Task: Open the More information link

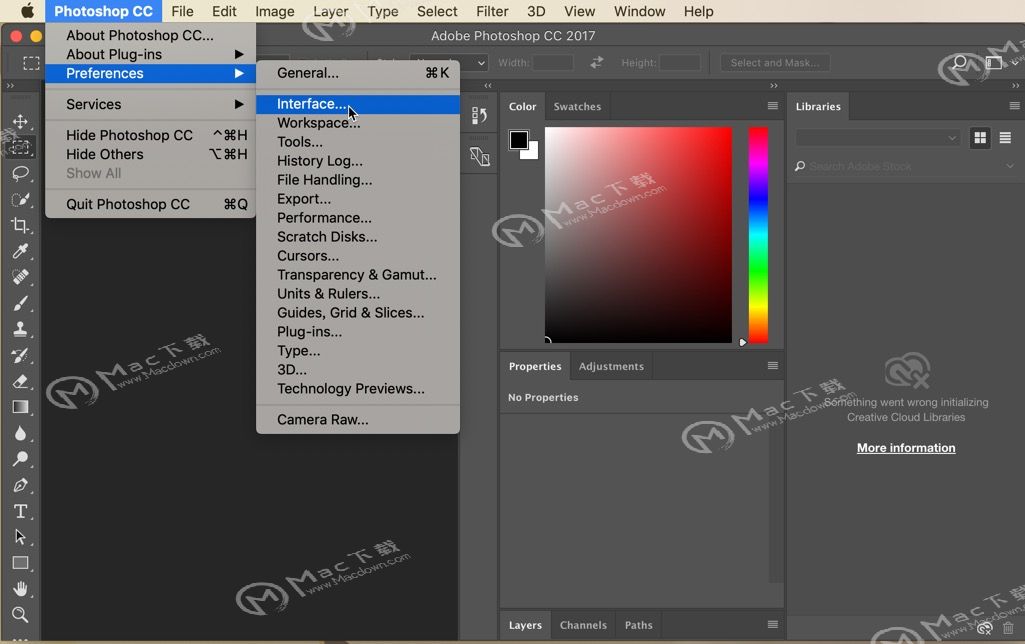Action: tap(906, 448)
